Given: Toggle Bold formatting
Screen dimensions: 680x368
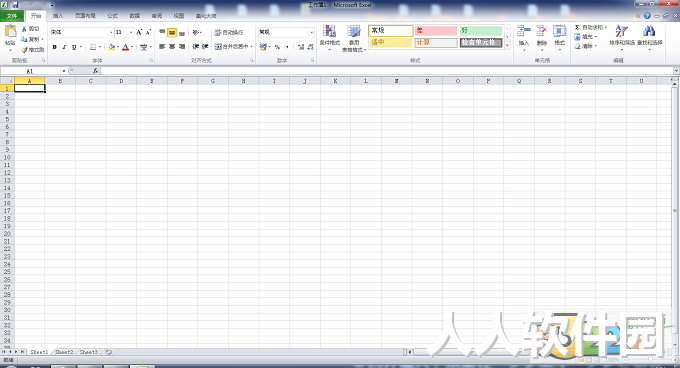Looking at the screenshot, I should [55, 47].
